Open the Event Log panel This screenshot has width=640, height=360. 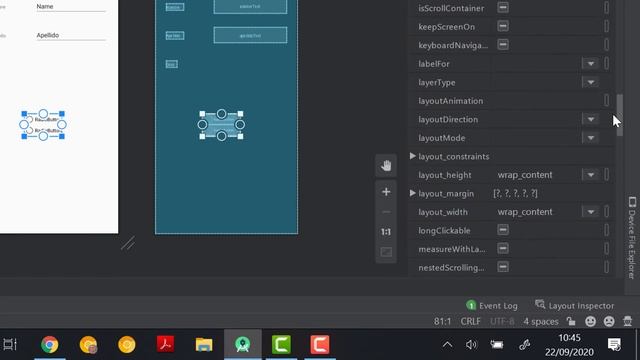click(492, 305)
